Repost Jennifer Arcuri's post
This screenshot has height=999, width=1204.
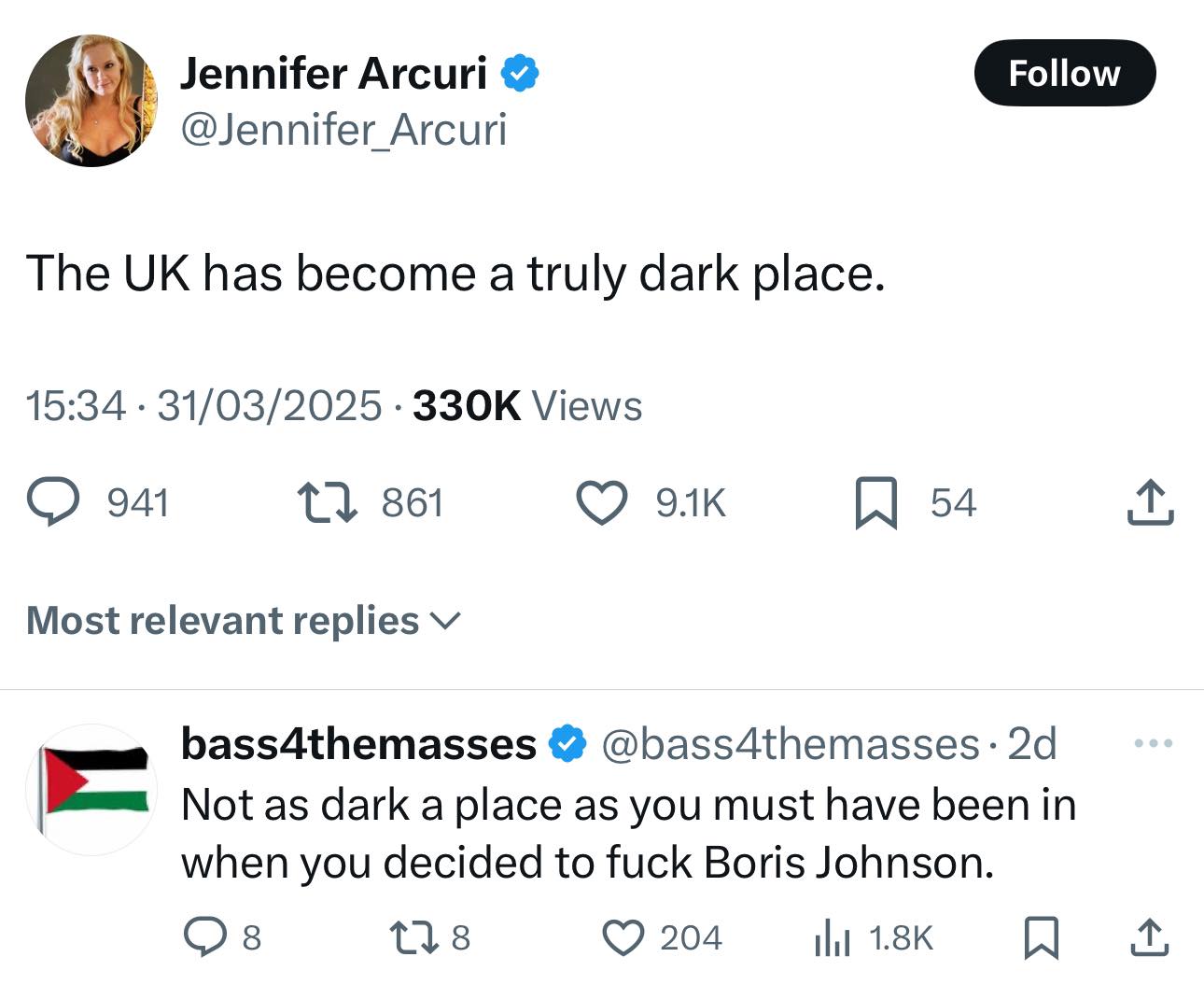pos(326,502)
